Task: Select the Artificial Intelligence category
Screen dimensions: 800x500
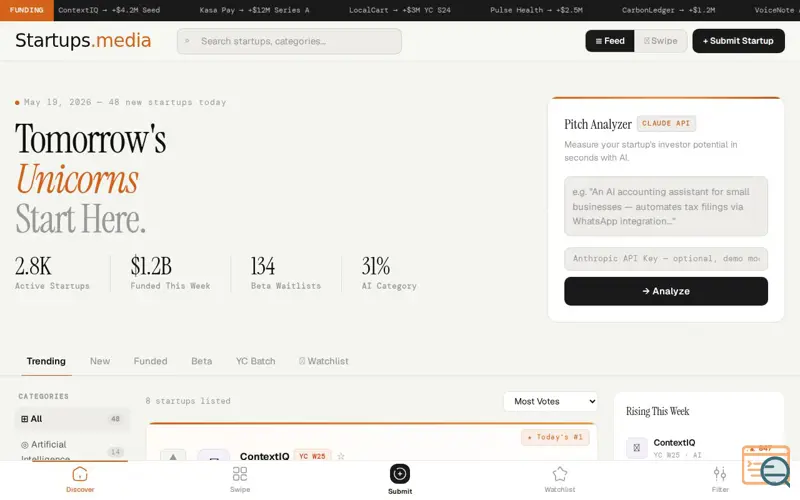Action: [72, 451]
